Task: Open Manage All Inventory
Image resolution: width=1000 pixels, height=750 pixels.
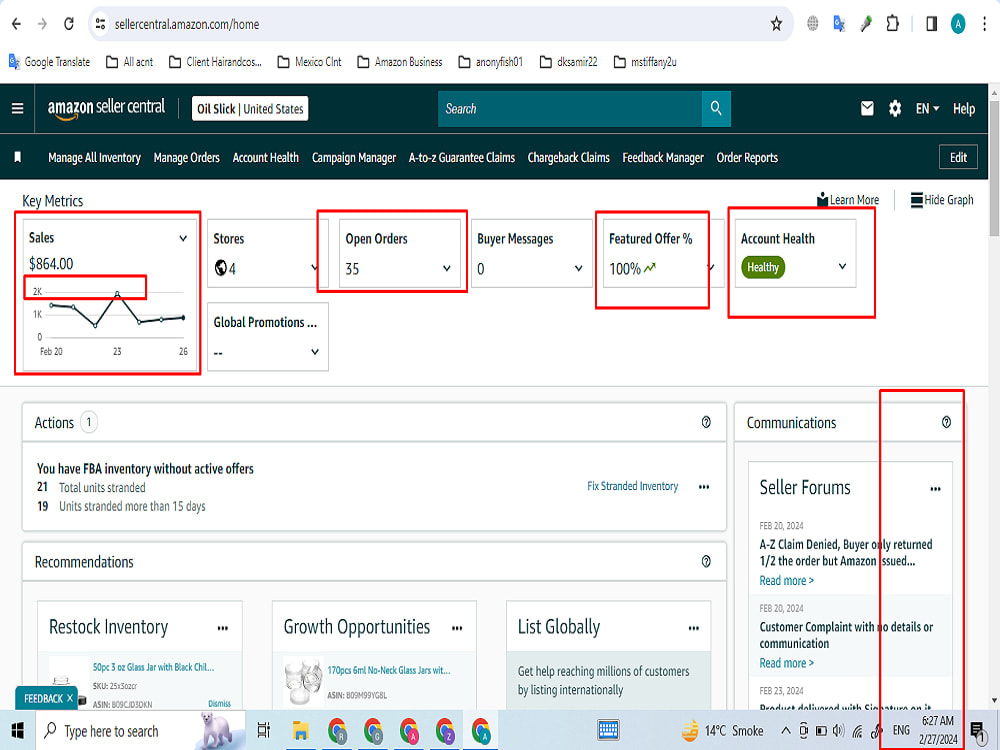Action: pyautogui.click(x=94, y=158)
